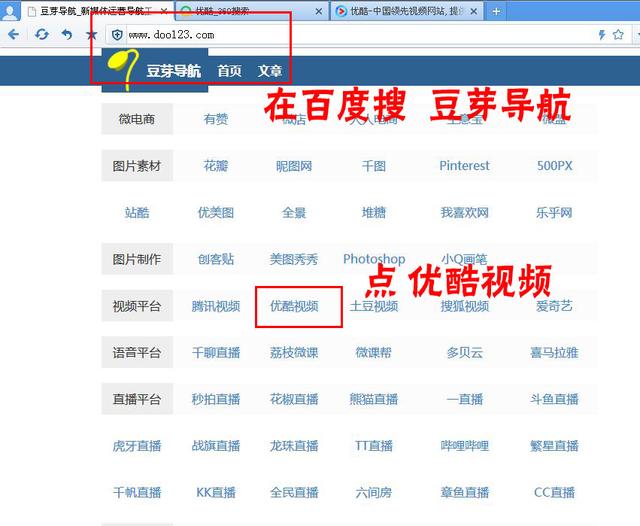
Task: Open the 创客贴 link
Action: click(x=216, y=259)
